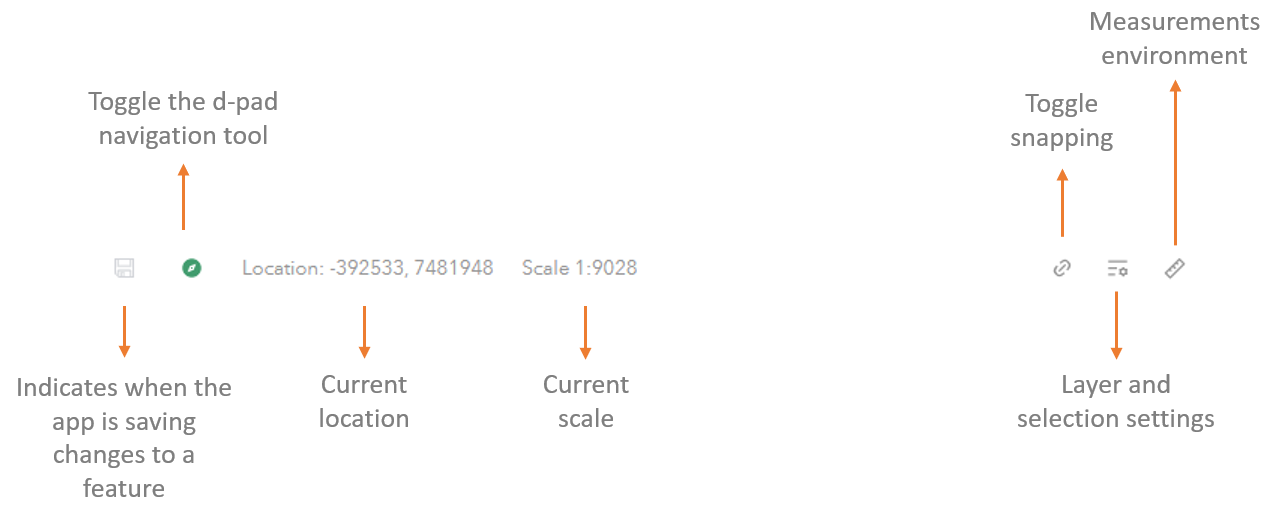Click the 'Toggle the d-pad navigation tool' label
Screen dimensions: 1276x521
(183, 118)
